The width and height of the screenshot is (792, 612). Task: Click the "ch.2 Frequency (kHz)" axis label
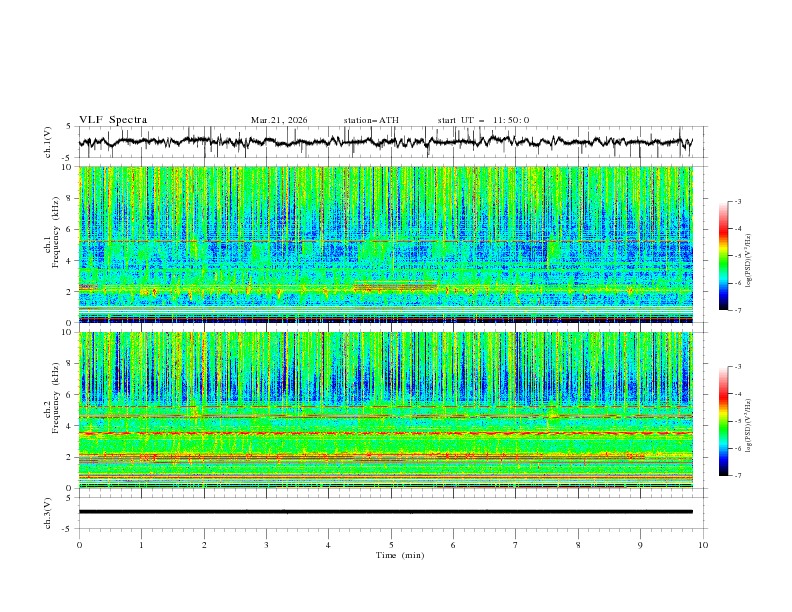(x=51, y=398)
